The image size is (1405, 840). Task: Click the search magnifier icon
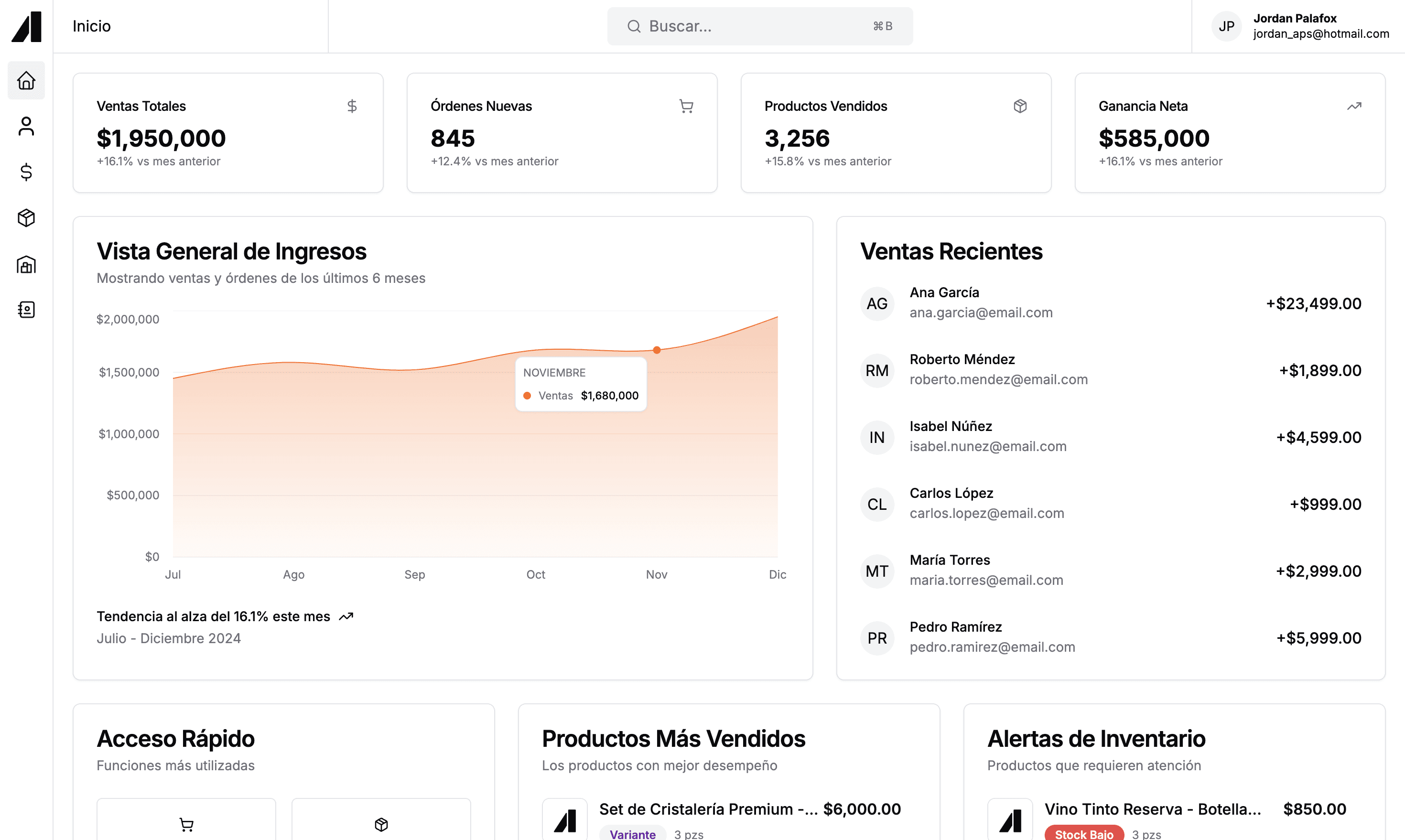pos(634,27)
